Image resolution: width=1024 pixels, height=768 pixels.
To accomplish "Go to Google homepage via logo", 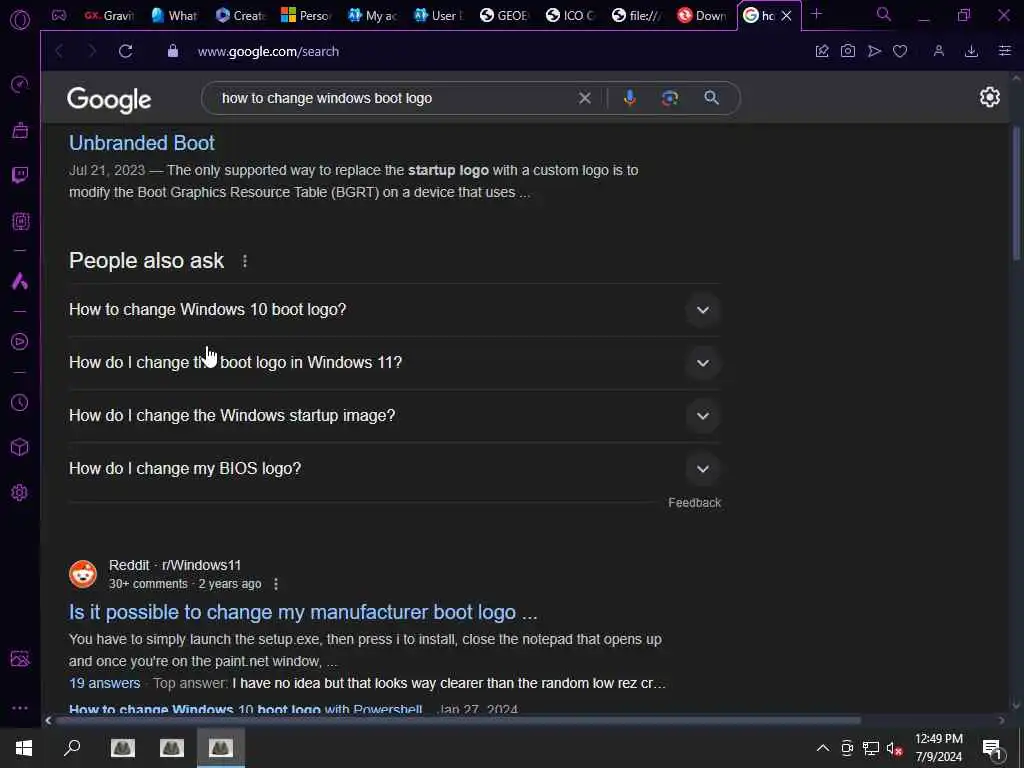I will [x=109, y=99].
